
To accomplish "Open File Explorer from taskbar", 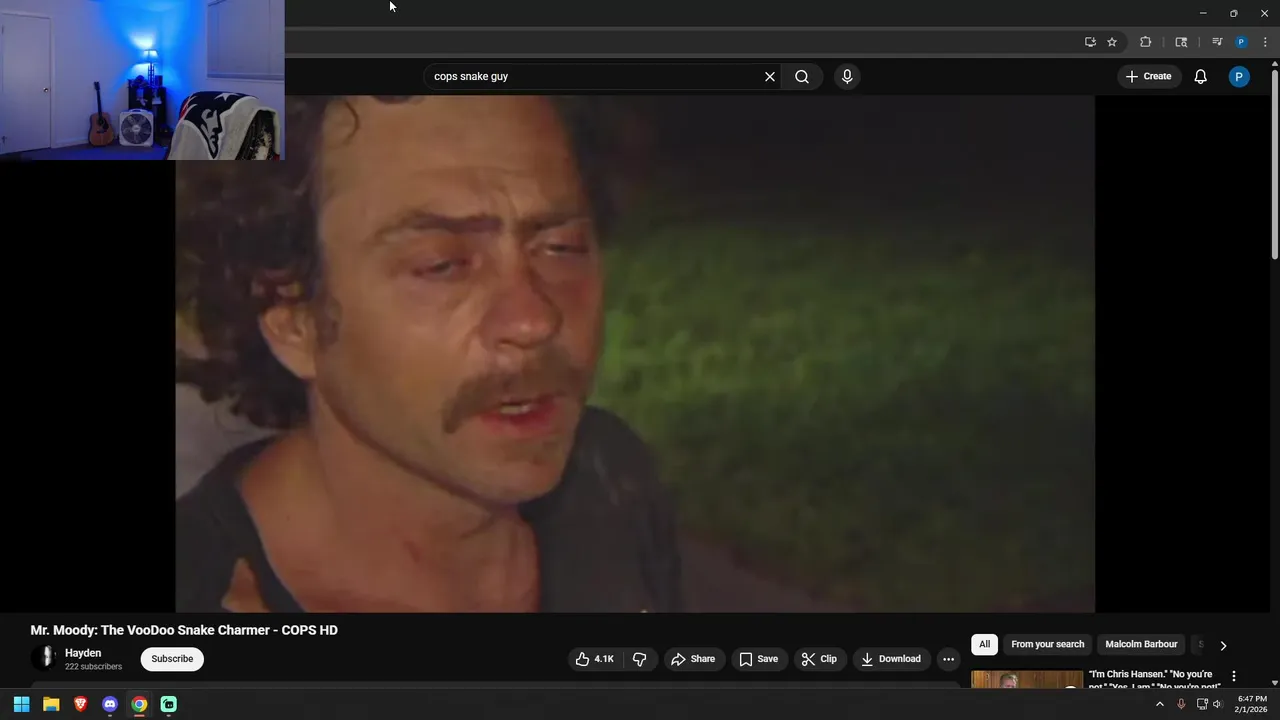I will click(x=51, y=704).
